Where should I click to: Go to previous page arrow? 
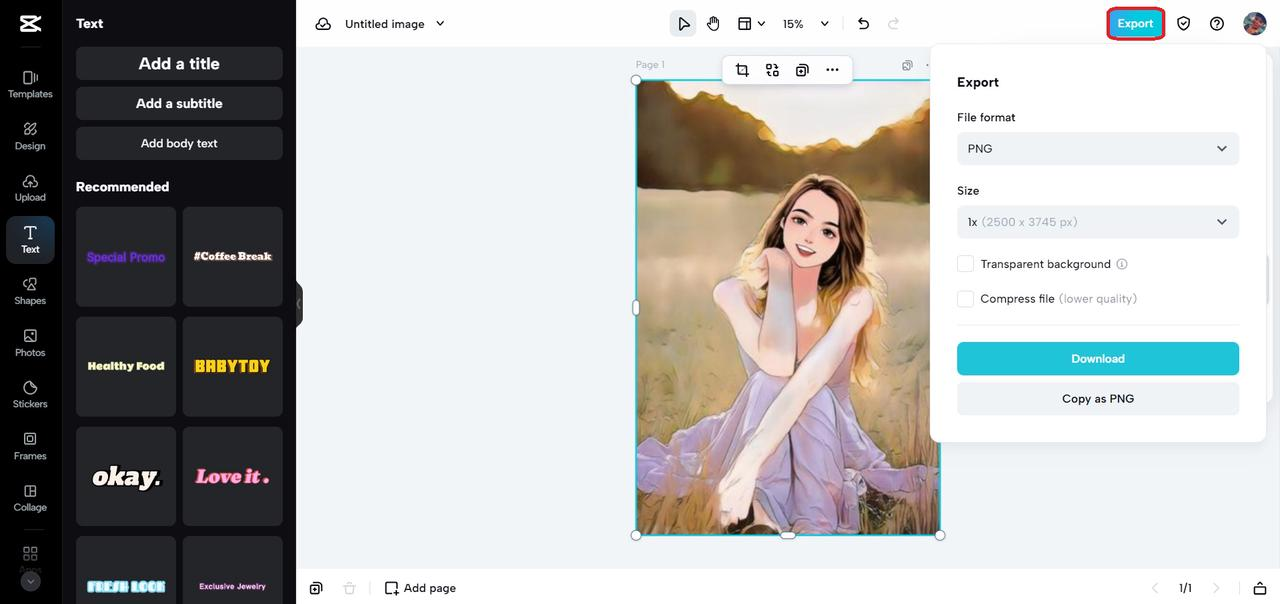point(1155,588)
